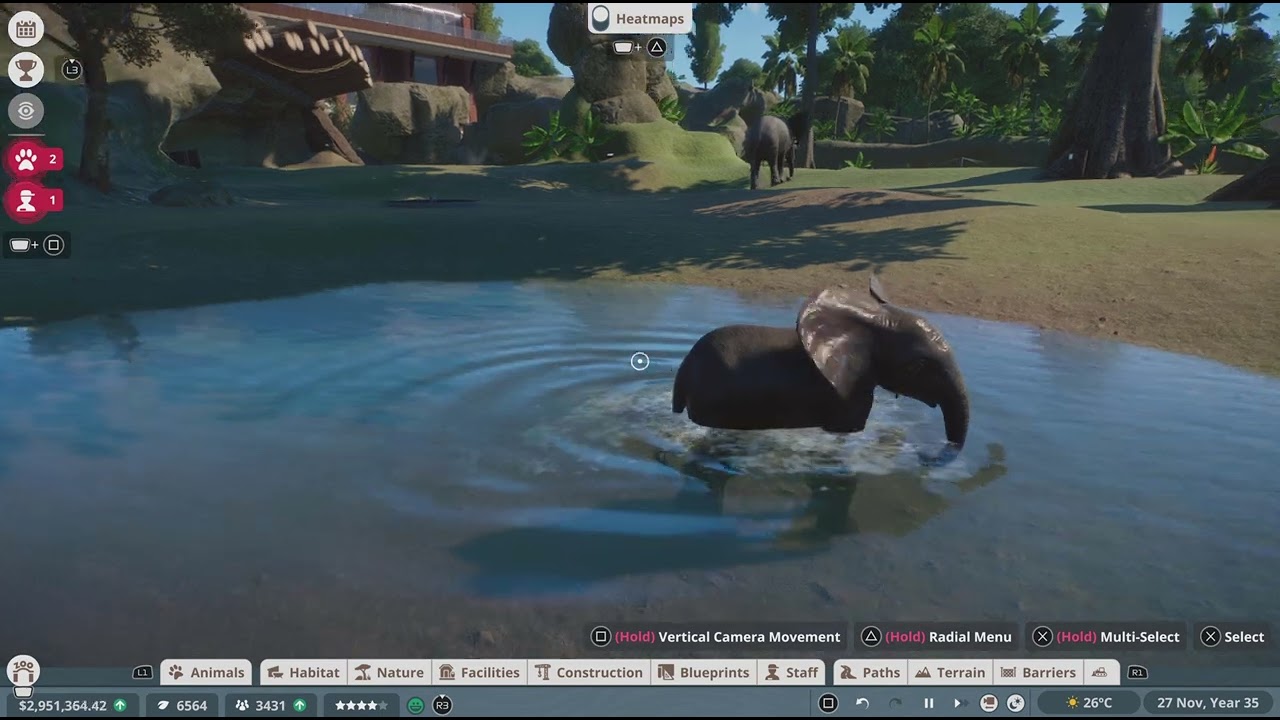Click the L1 shoulder button icon
1280x720 pixels.
pos(143,672)
